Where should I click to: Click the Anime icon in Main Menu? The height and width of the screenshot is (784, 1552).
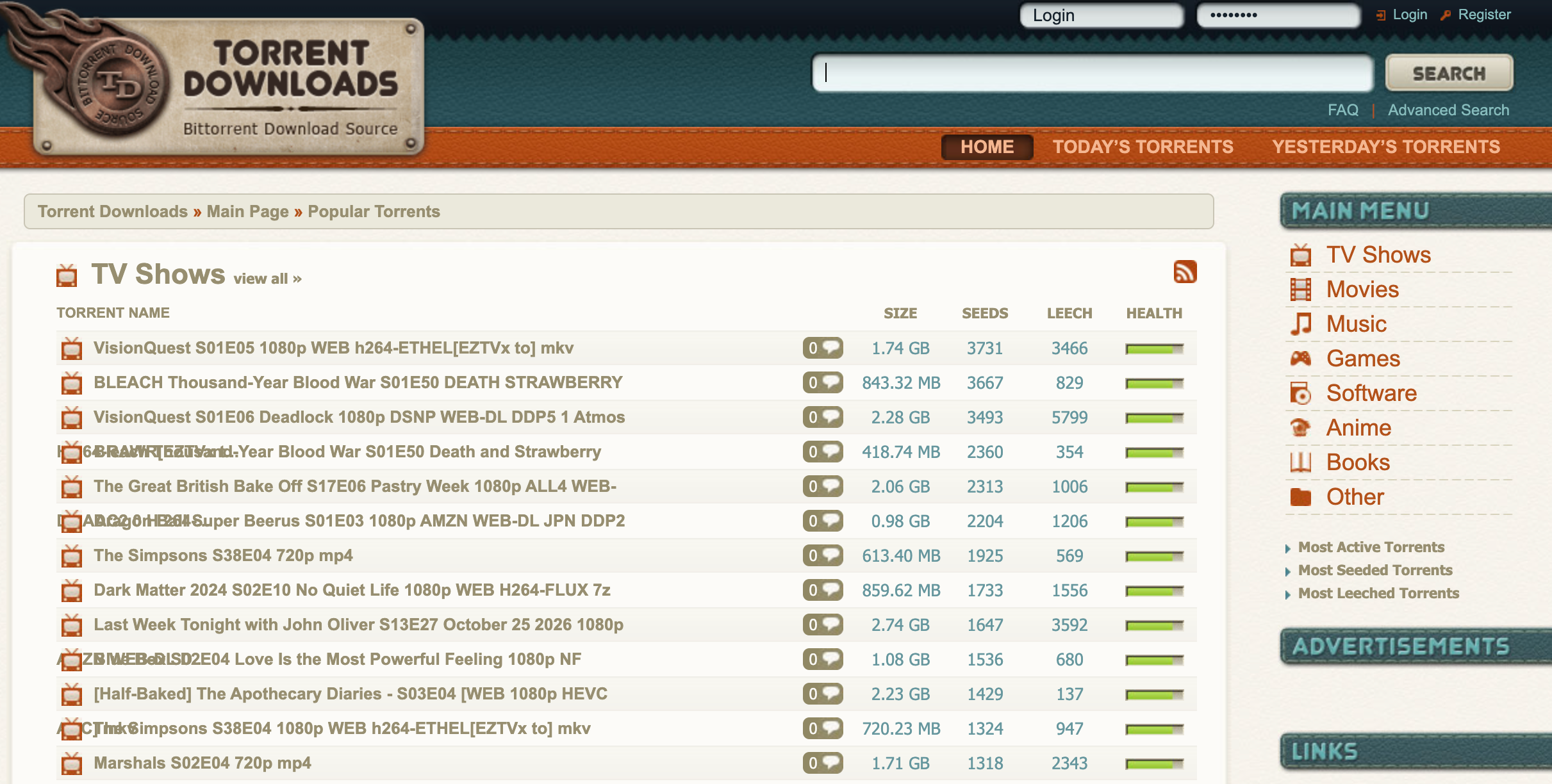[1300, 428]
